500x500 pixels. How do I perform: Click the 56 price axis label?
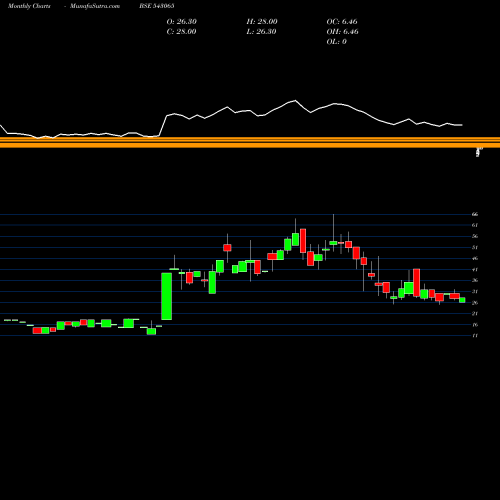[475, 236]
